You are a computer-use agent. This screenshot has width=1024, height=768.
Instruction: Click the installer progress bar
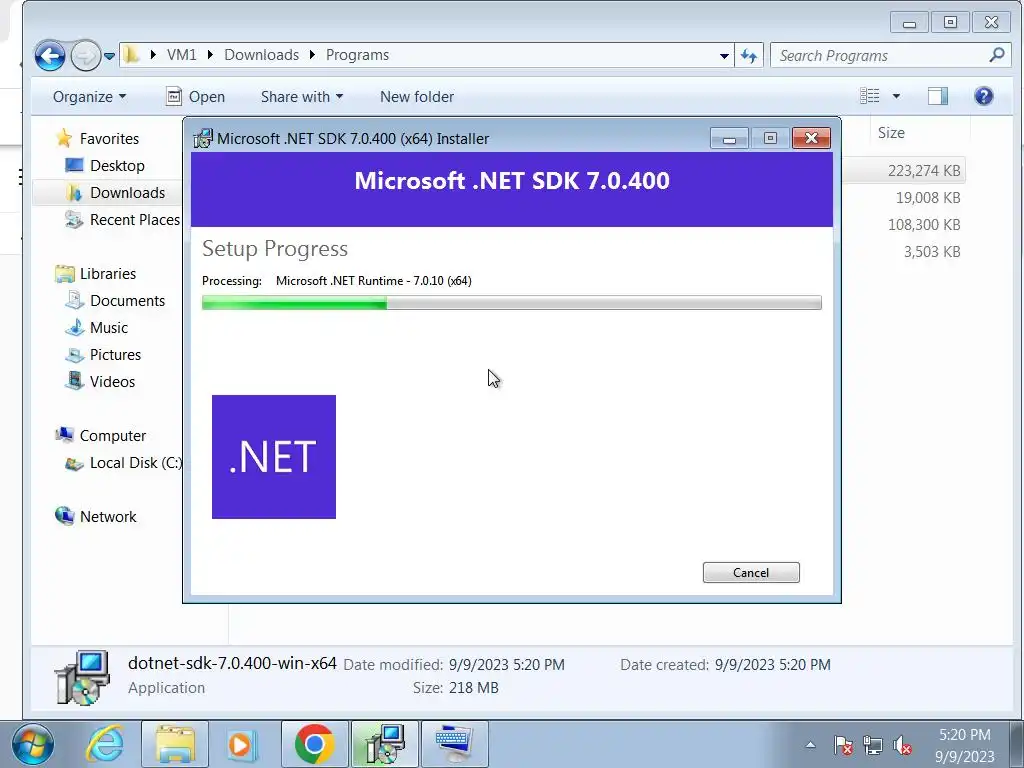[511, 302]
